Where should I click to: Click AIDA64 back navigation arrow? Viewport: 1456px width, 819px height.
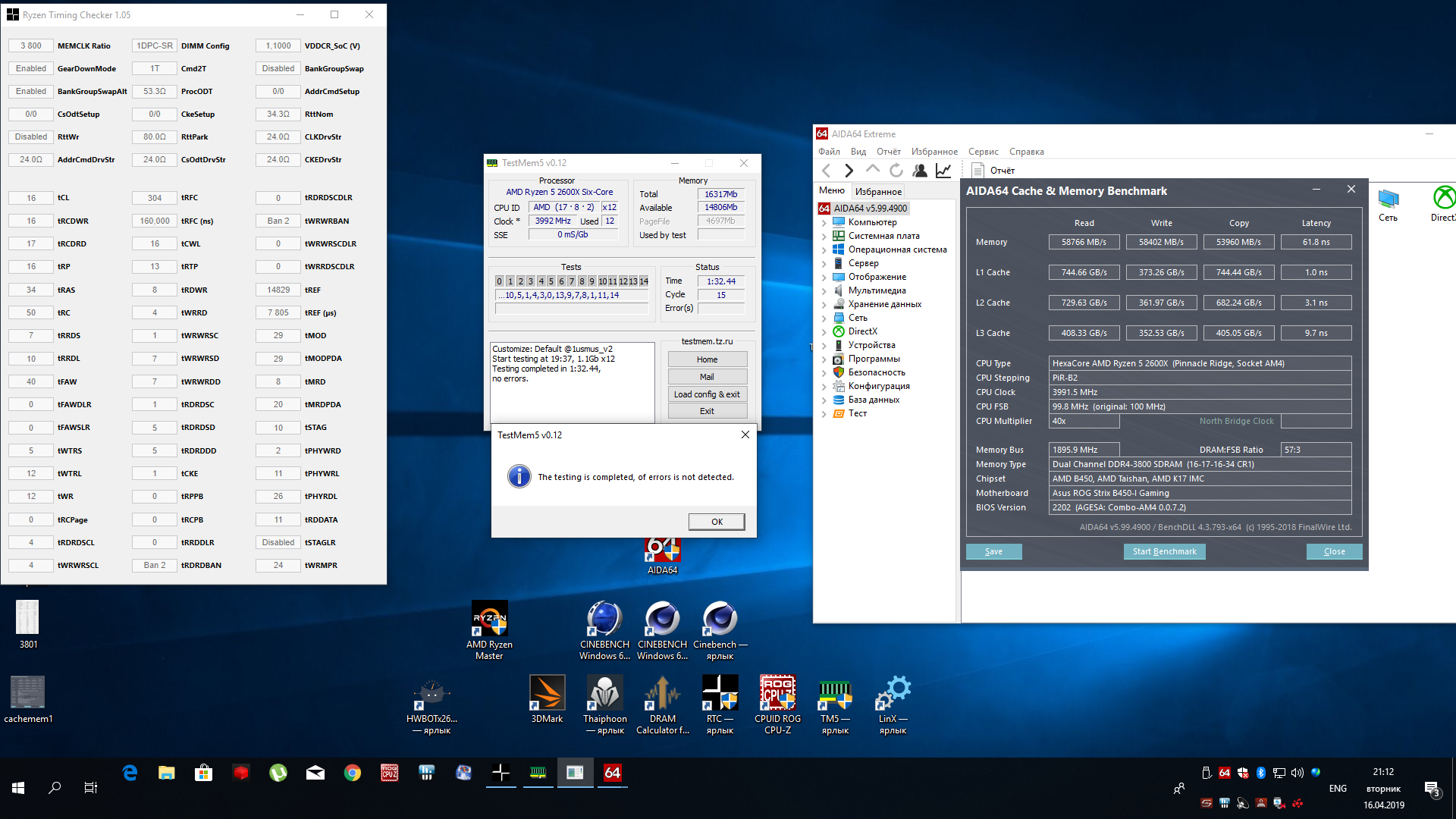[x=827, y=171]
